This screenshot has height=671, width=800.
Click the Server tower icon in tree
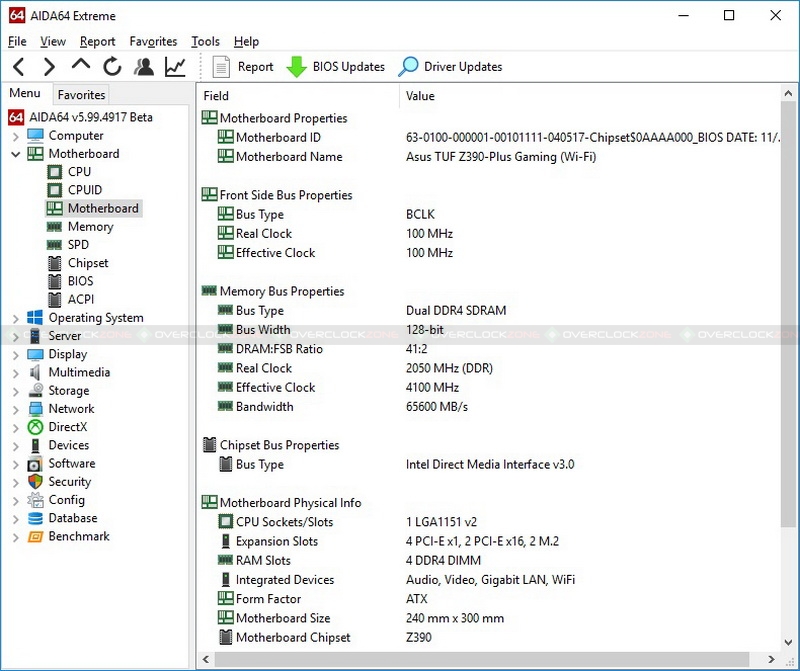tap(35, 336)
